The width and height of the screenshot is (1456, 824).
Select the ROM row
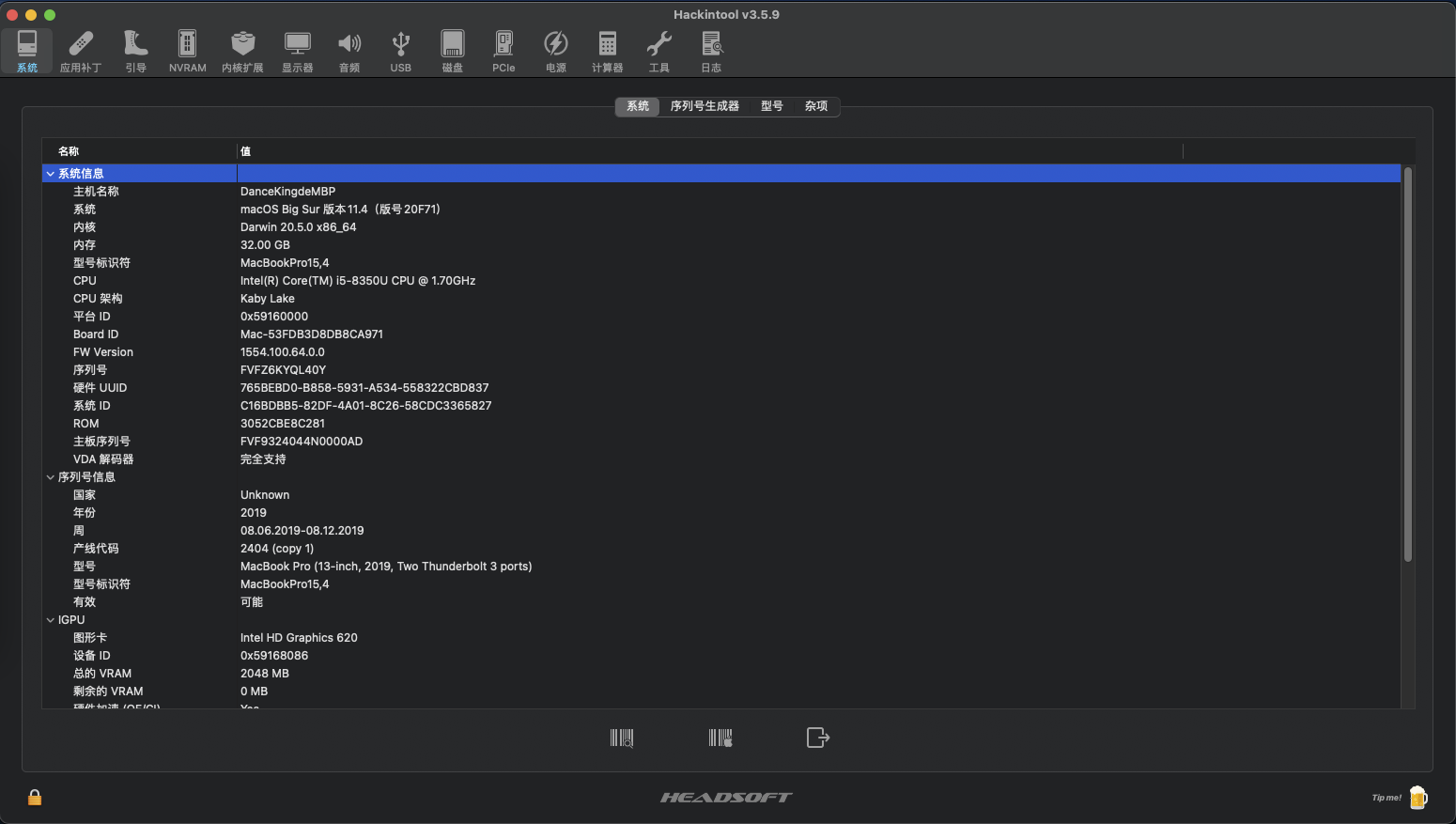pos(721,424)
